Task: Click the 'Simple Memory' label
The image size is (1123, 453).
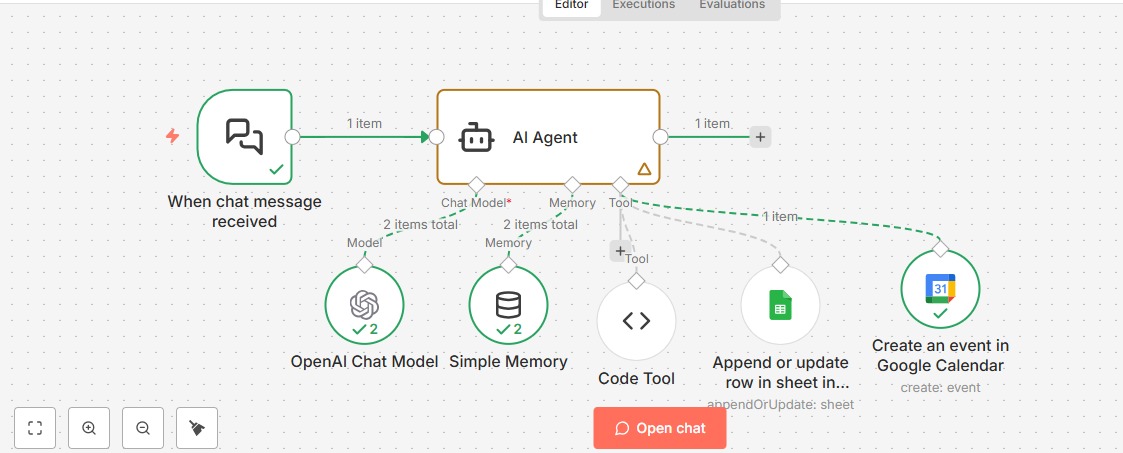Action: [x=509, y=361]
